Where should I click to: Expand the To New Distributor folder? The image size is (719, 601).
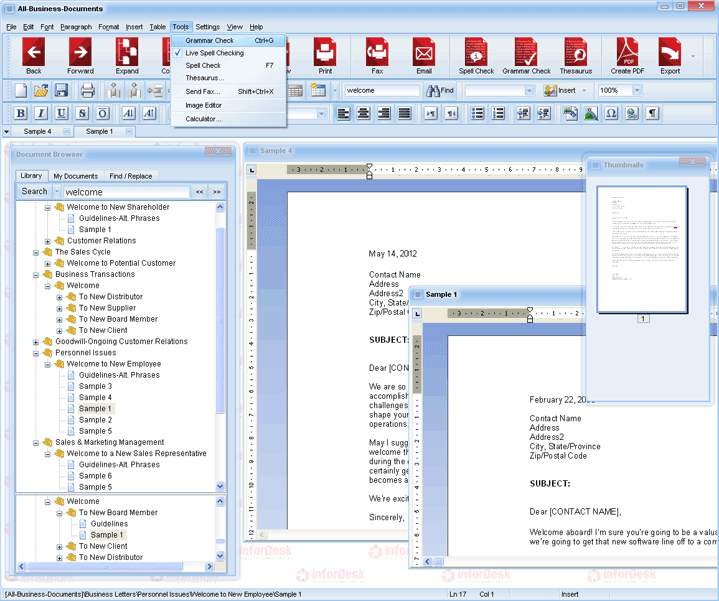(x=59, y=298)
